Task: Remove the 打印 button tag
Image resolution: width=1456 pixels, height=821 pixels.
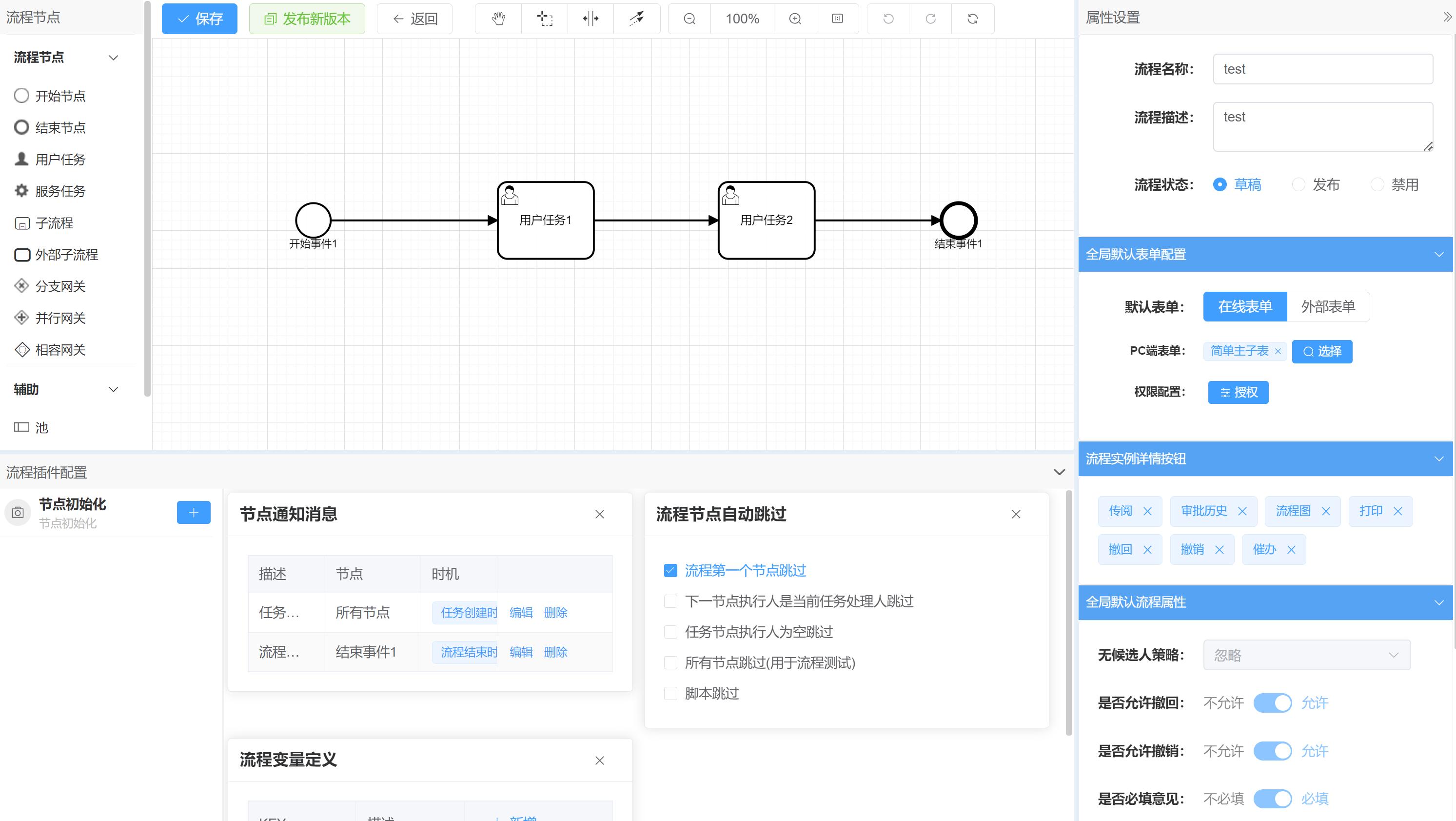Action: 1398,511
